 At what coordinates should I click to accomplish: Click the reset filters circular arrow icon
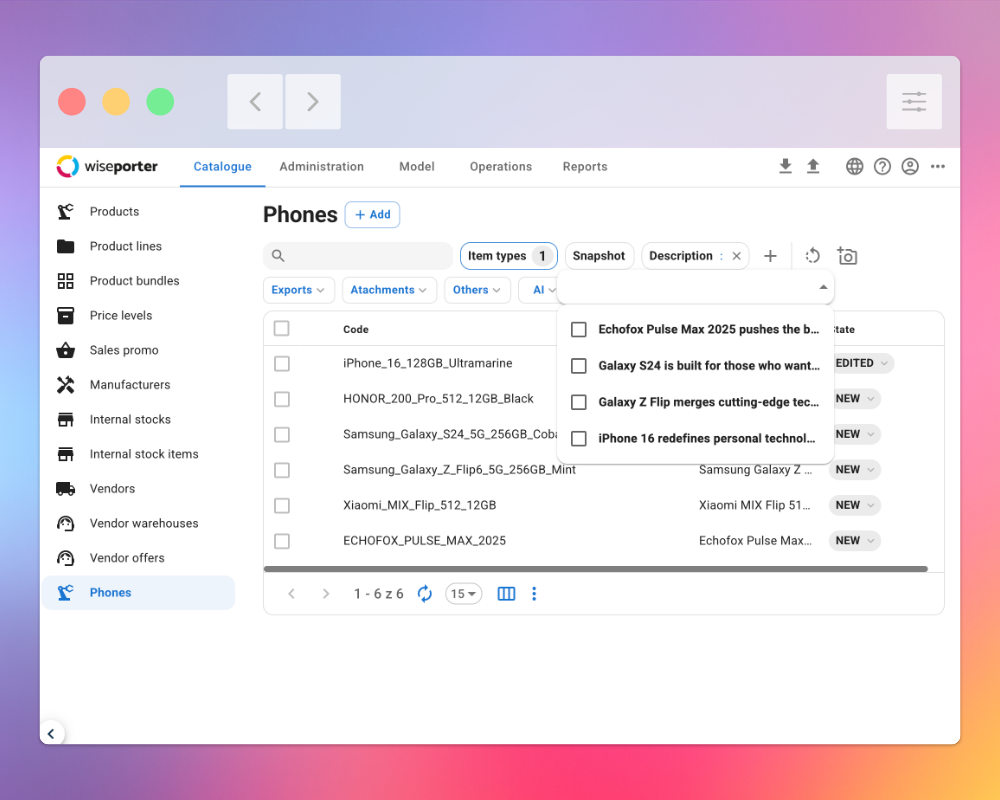coord(812,256)
